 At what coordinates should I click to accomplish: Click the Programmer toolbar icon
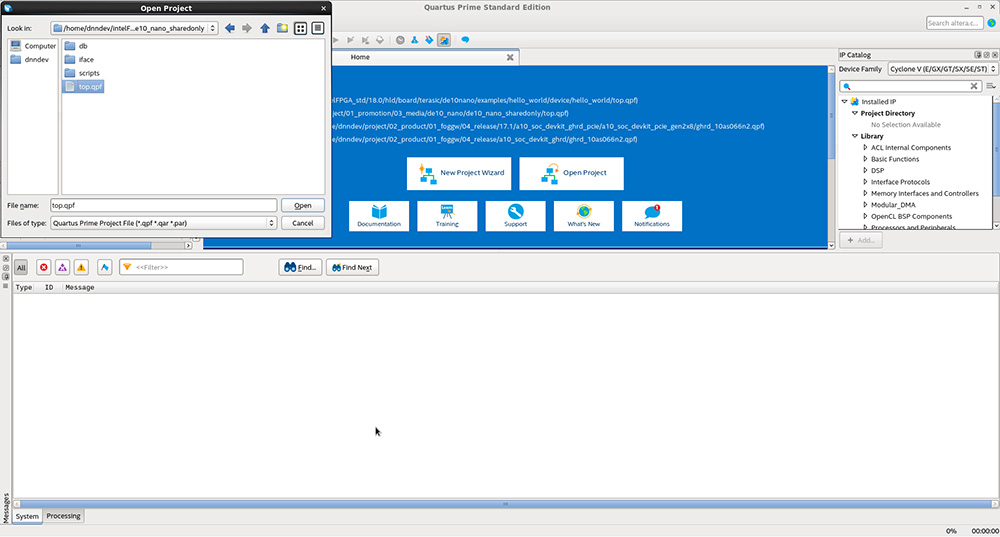429,40
